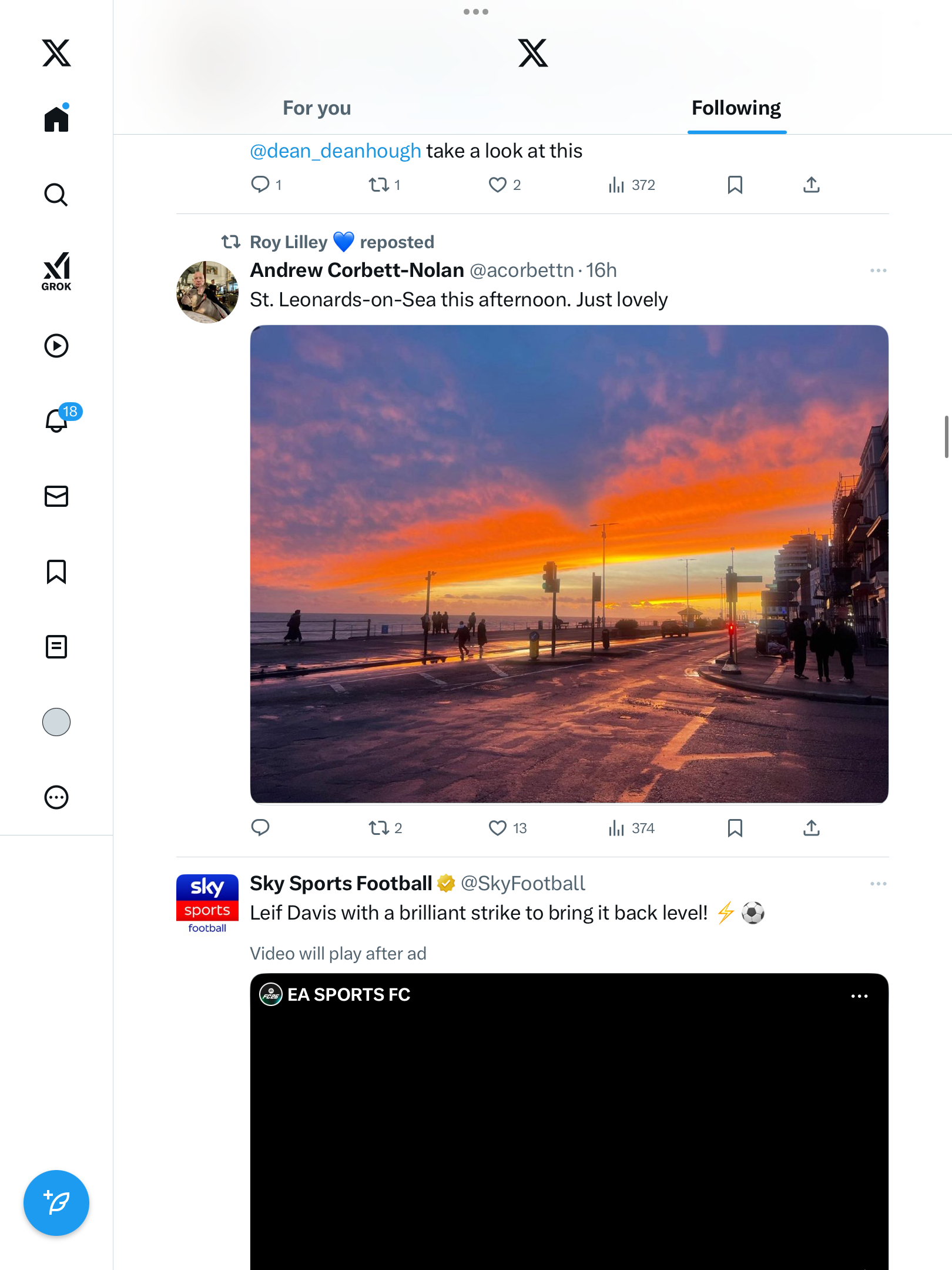Open more options on Andrew Corbett-Nolan's post
This screenshot has height=1270, width=952.
coord(878,270)
